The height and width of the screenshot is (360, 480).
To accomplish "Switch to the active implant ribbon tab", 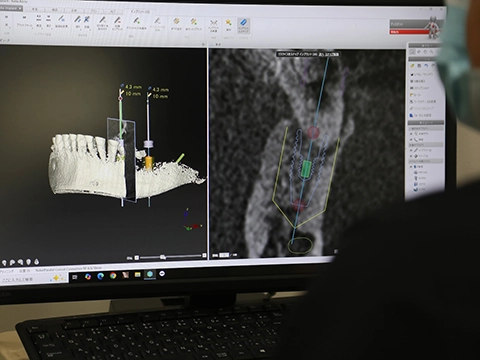I will [140, 12].
